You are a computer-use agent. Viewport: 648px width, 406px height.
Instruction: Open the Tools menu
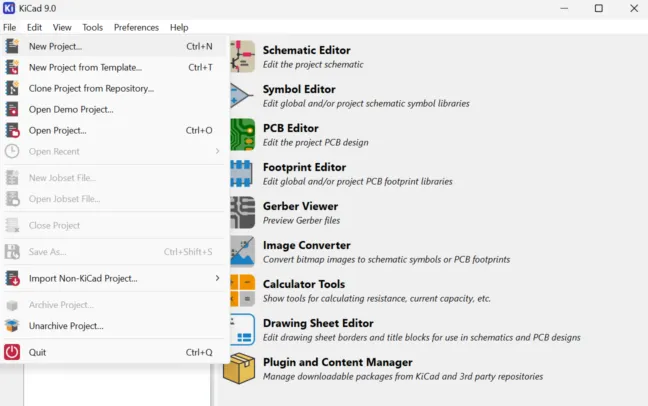tap(93, 27)
